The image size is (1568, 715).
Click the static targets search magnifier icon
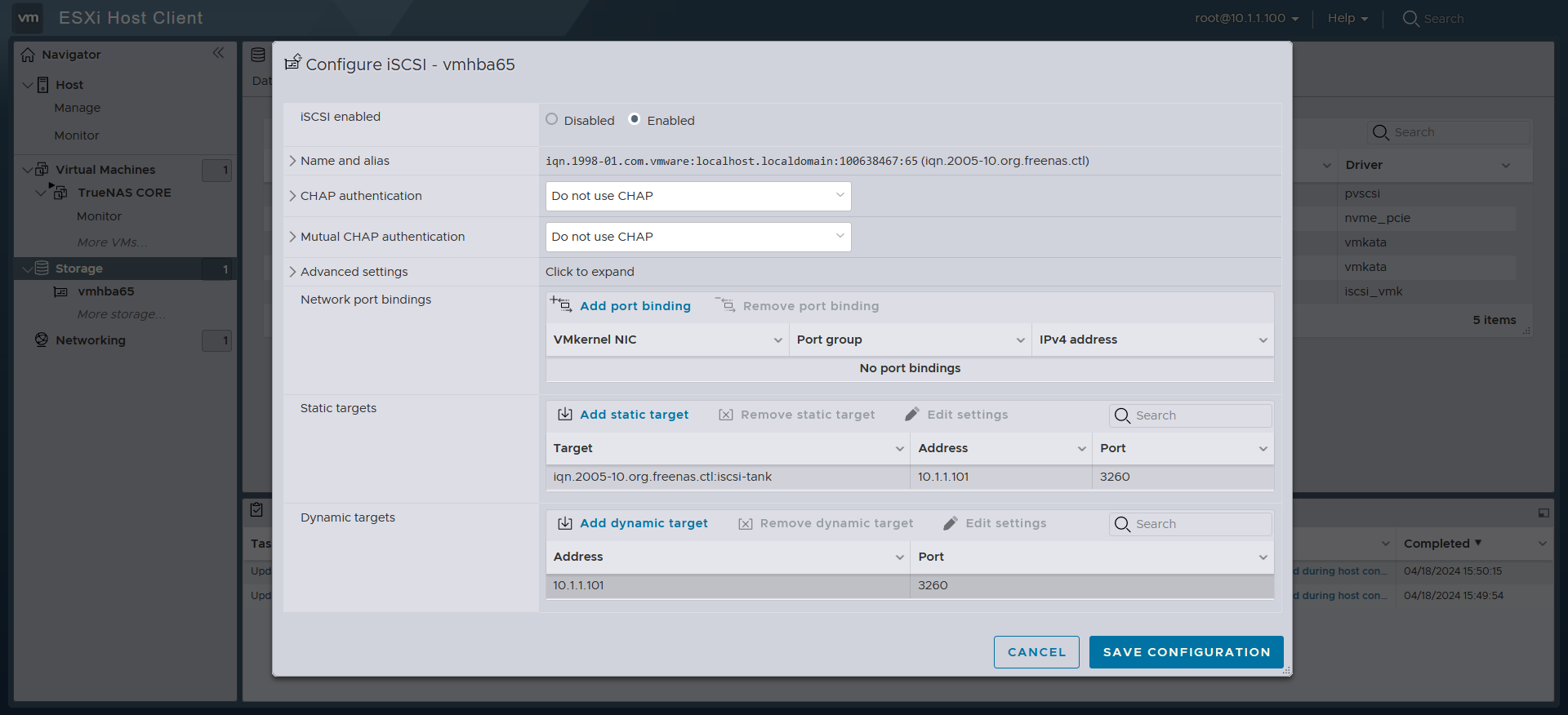[x=1123, y=415]
